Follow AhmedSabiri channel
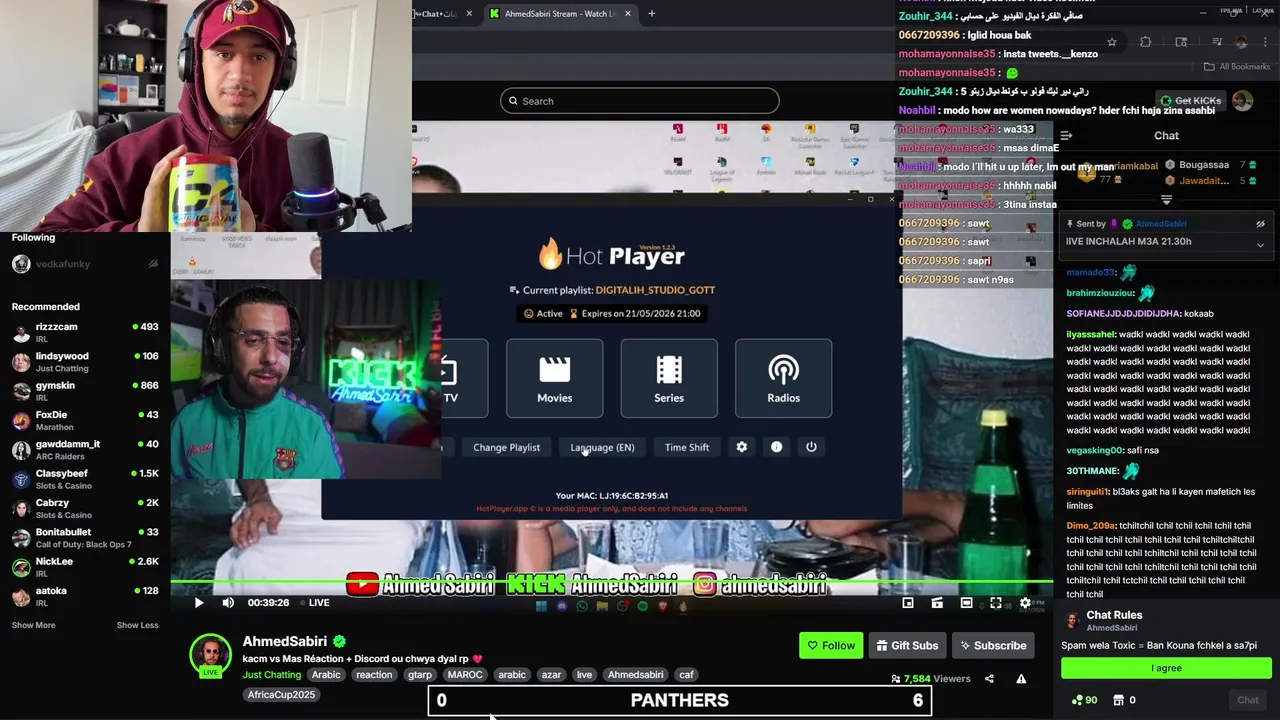 pos(831,645)
